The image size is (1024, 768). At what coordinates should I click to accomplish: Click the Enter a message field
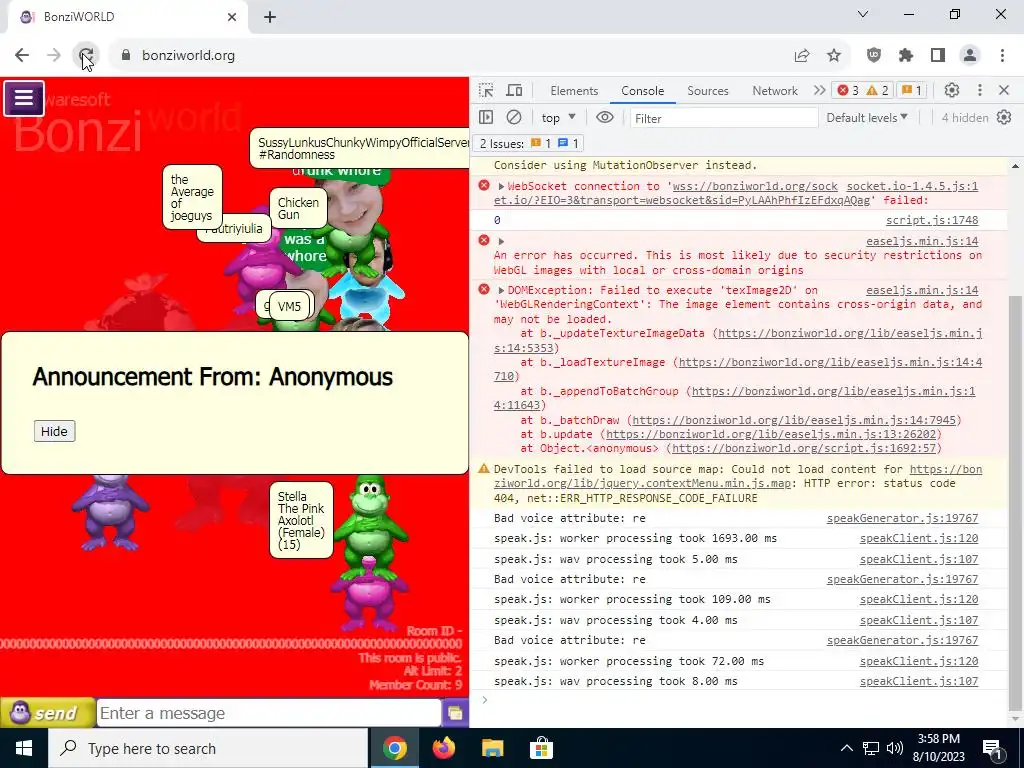click(269, 713)
